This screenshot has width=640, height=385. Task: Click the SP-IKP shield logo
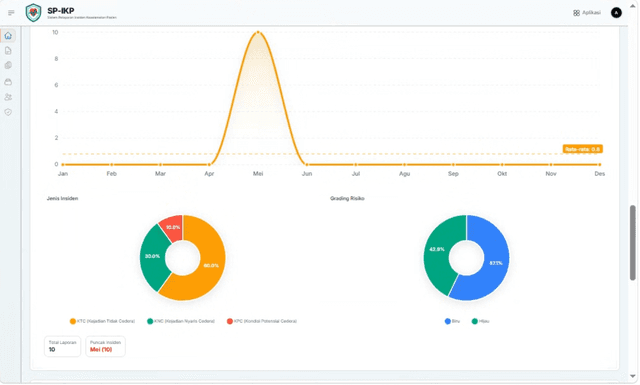(x=33, y=13)
